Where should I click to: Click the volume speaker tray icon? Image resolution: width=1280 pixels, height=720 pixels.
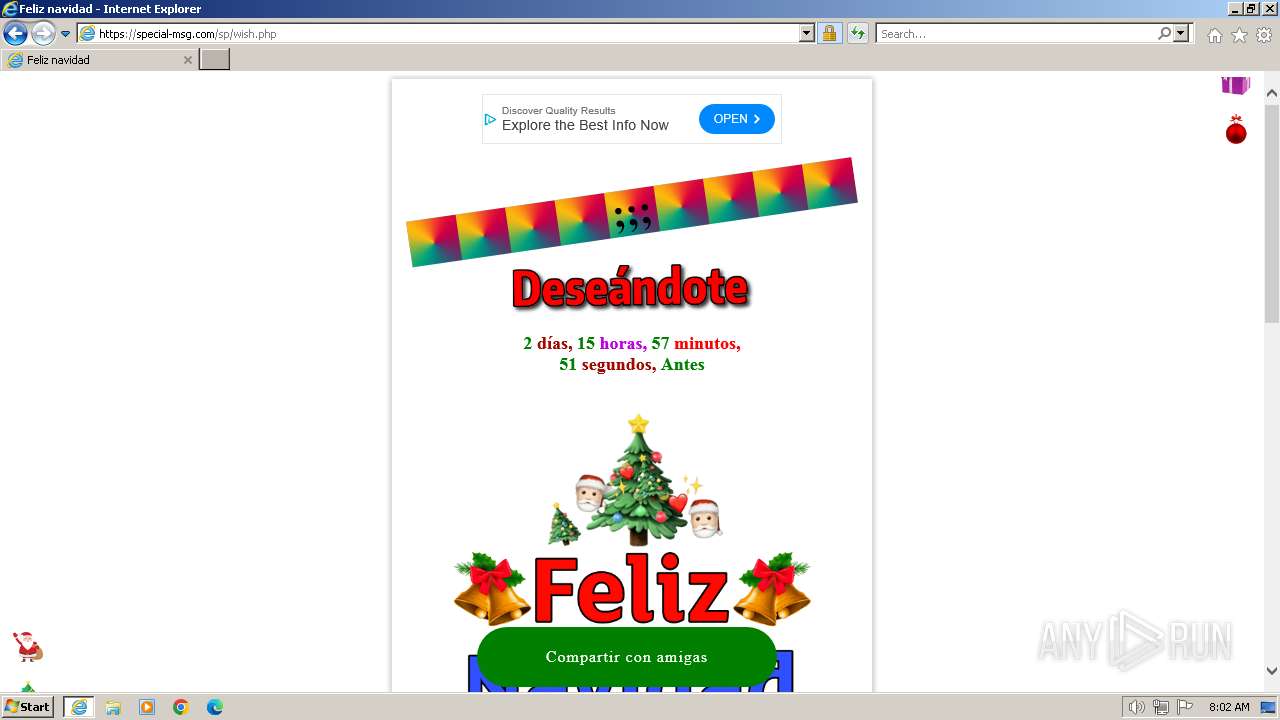click(1137, 707)
